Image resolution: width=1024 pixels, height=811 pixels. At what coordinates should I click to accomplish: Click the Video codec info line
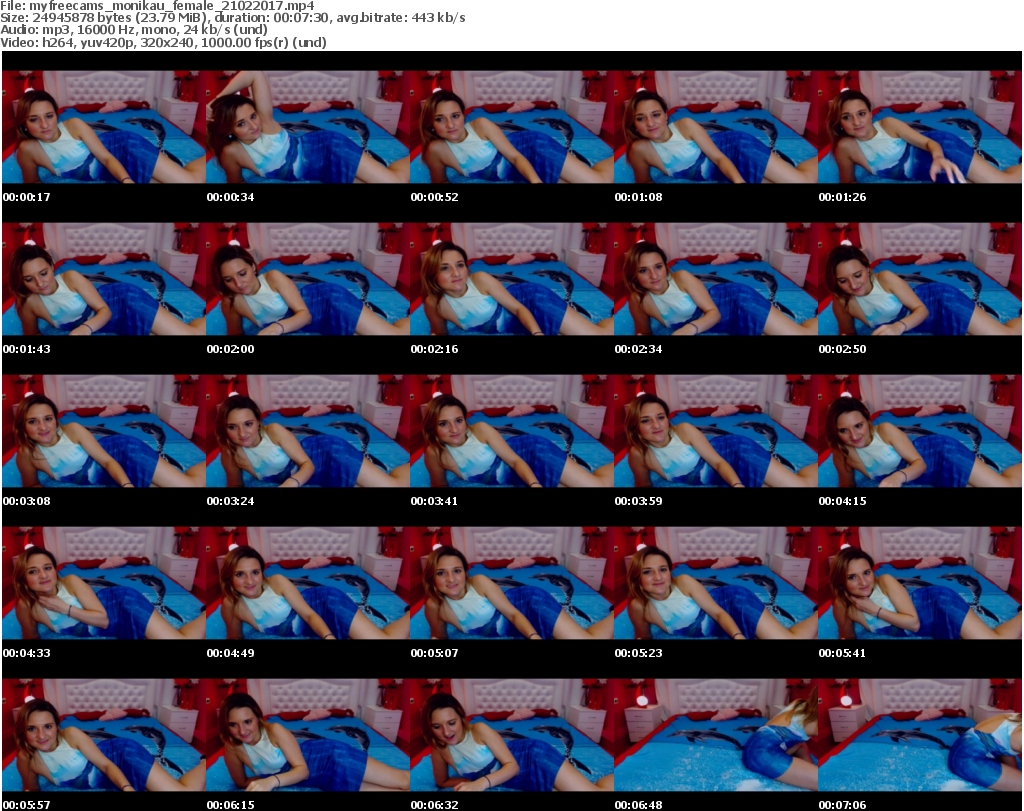click(163, 42)
